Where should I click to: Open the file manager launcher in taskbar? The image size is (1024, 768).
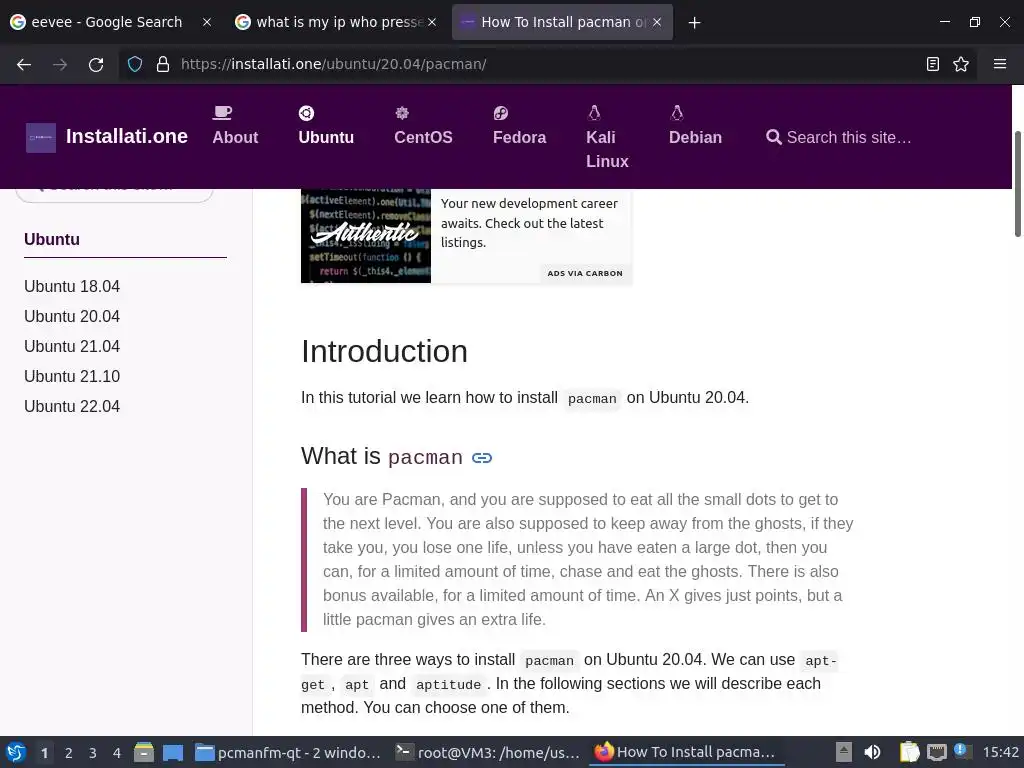point(144,752)
